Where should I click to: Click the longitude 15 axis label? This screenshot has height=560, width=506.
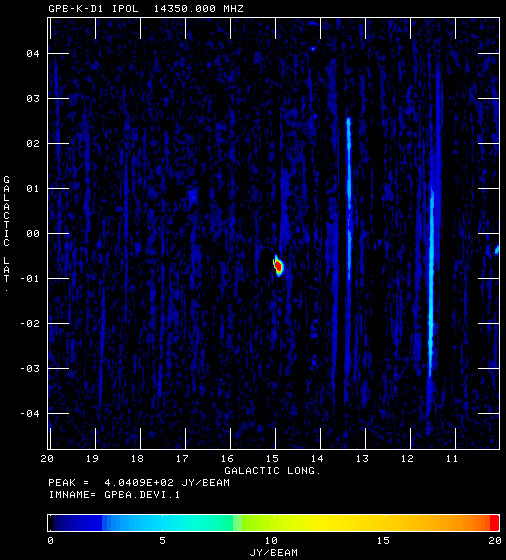tap(272, 459)
